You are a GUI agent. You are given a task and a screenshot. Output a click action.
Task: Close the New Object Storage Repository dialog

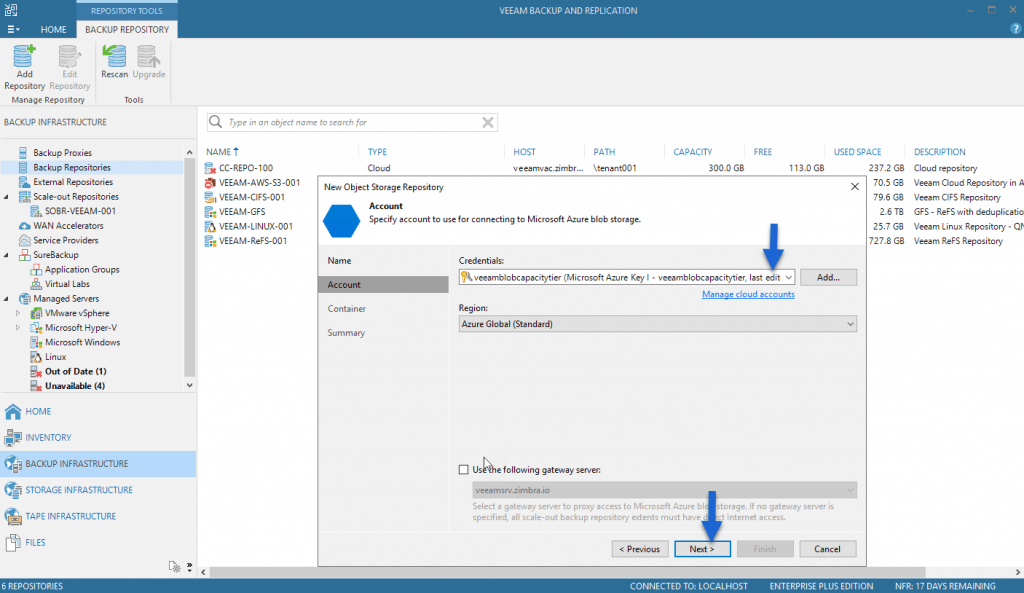point(854,187)
